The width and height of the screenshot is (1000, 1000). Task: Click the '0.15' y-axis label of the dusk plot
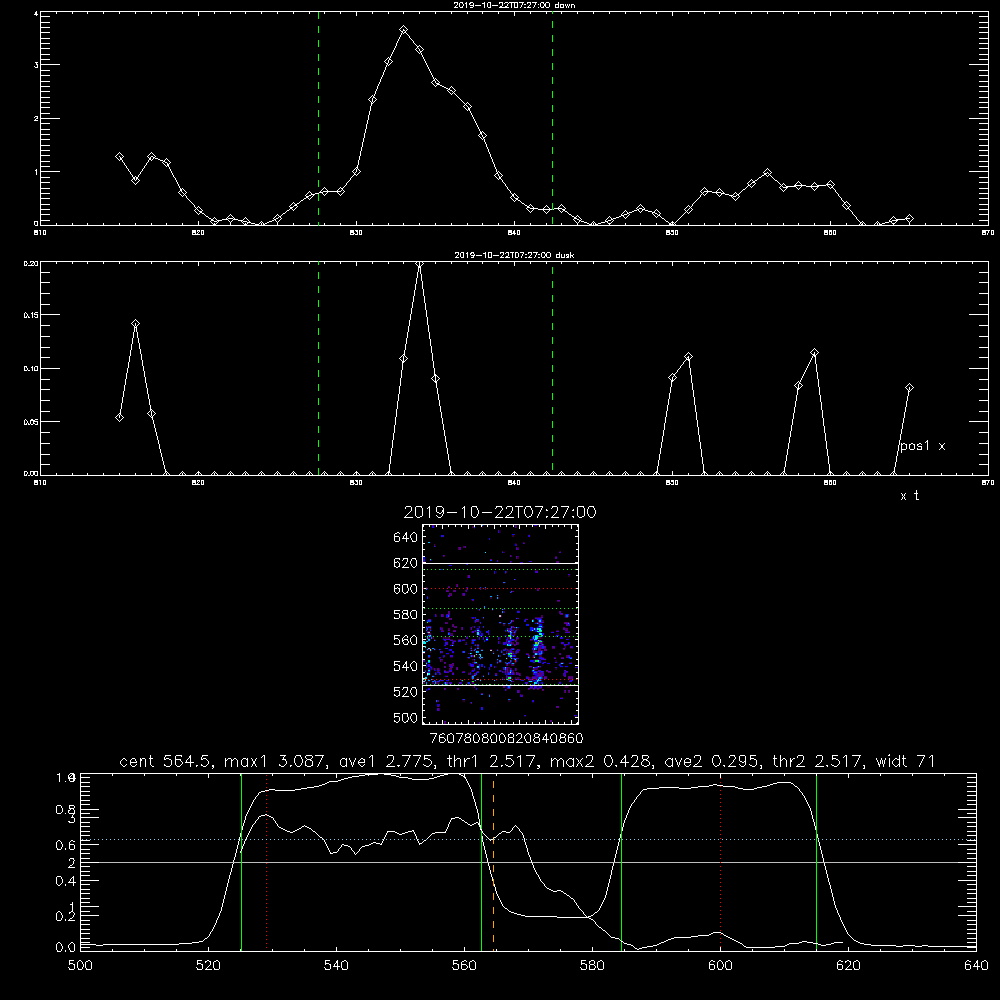coord(31,315)
